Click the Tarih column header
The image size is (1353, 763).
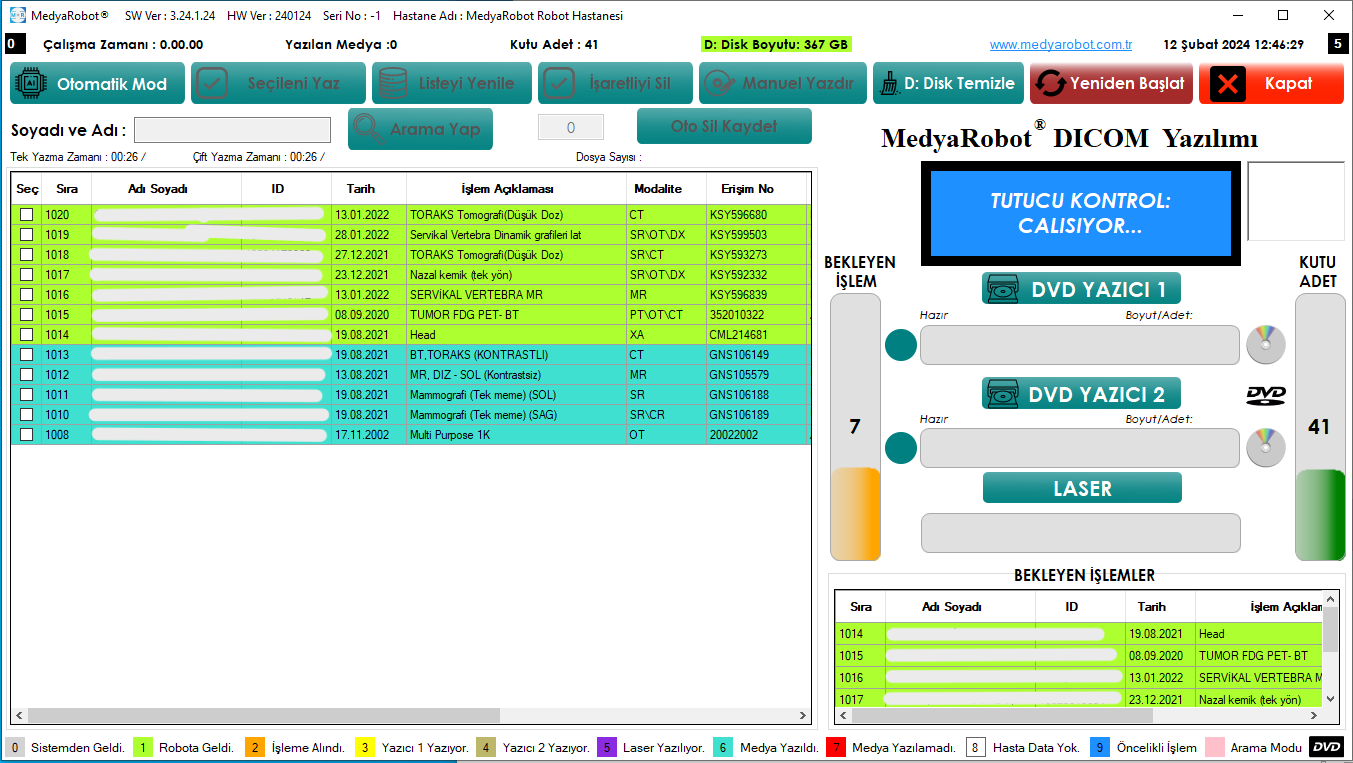(x=361, y=189)
